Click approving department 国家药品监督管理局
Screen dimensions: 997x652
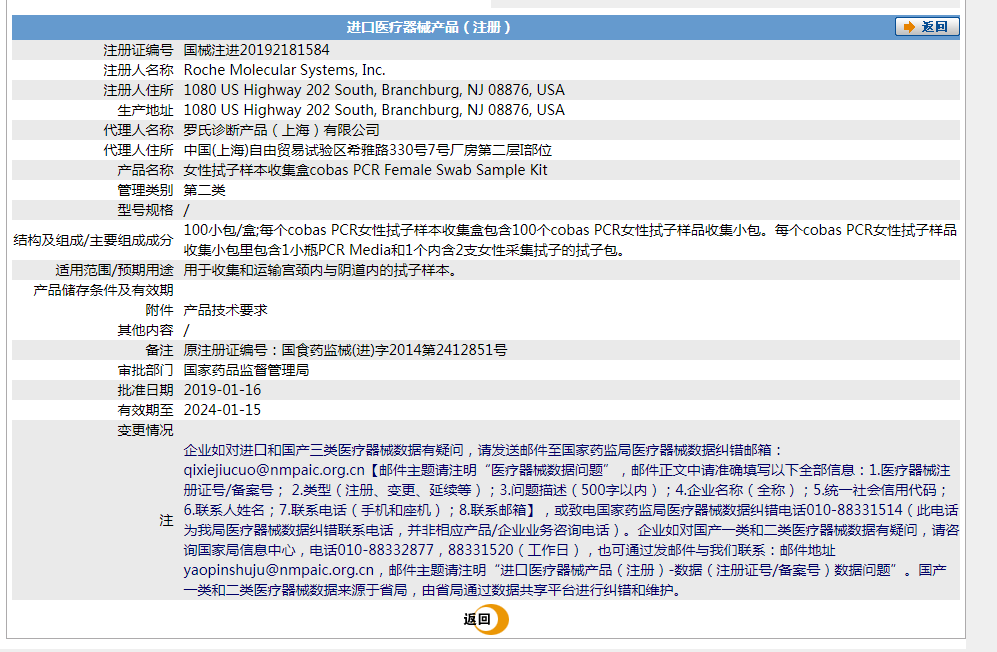tap(247, 370)
